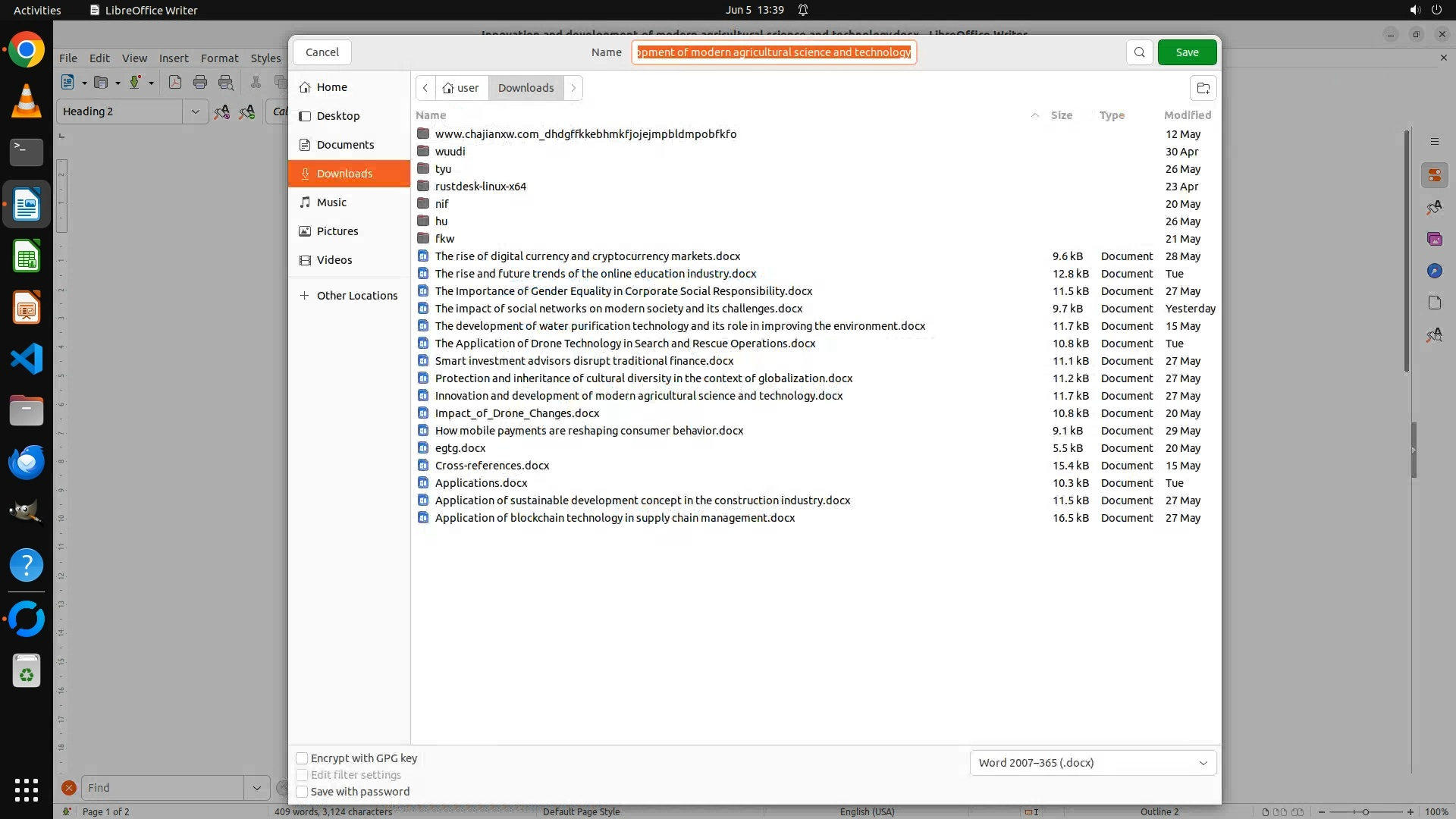Screen dimensions: 1456x819
Task: Click the Export as PDF toolbar icon
Action: point(175,83)
